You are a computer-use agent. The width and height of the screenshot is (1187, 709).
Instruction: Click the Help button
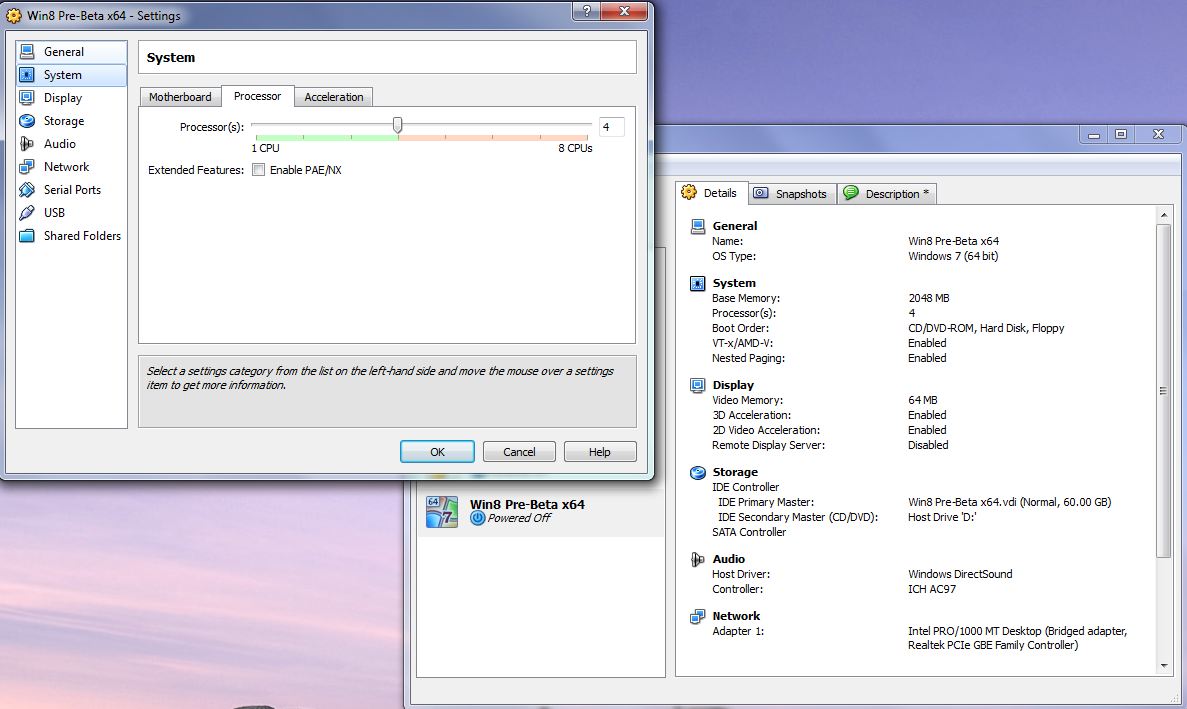click(599, 452)
